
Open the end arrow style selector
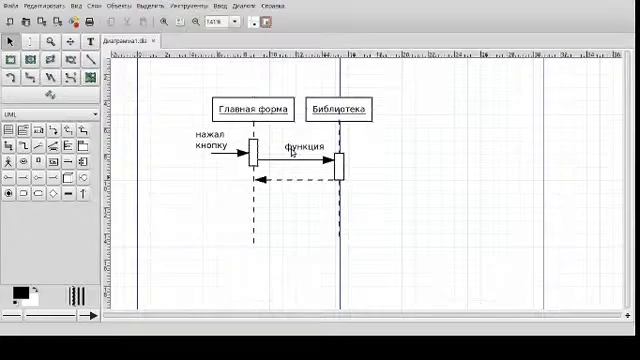pos(89,316)
